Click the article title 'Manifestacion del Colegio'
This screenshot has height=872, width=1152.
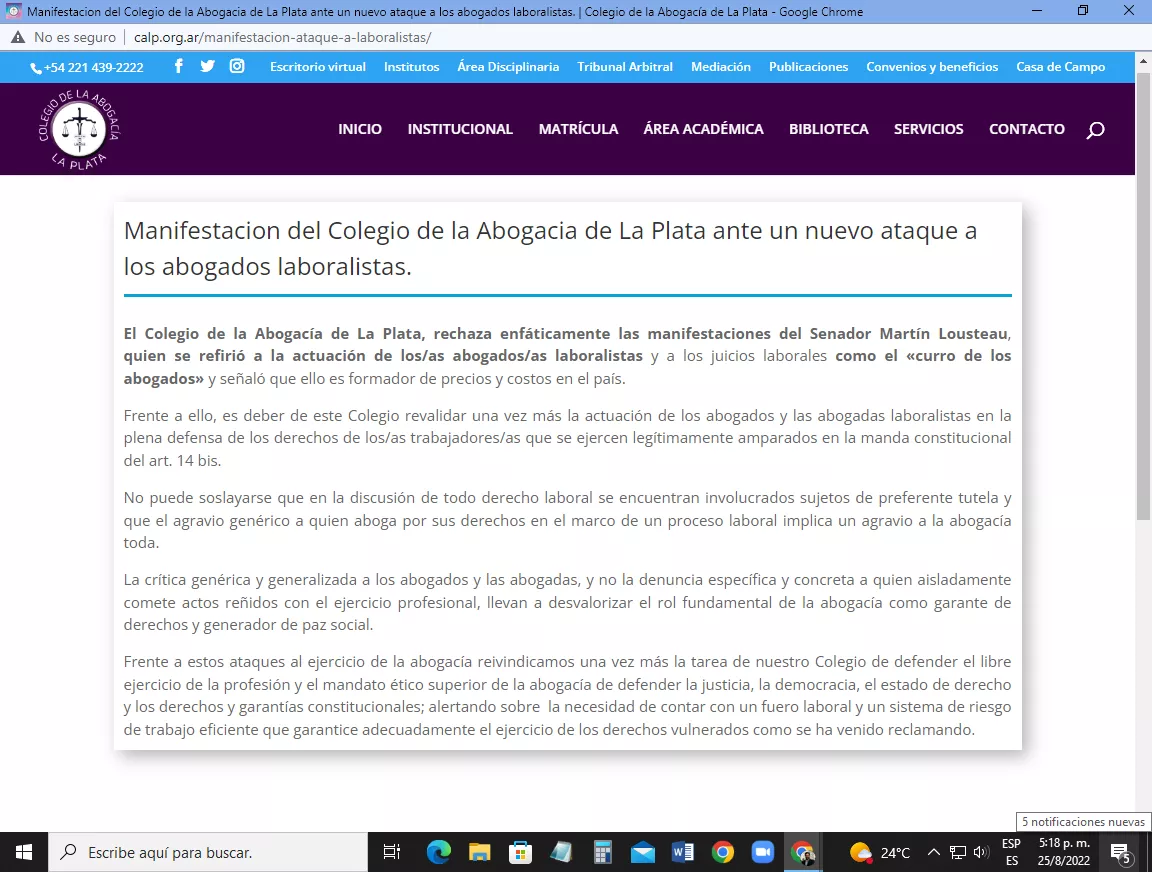point(550,248)
